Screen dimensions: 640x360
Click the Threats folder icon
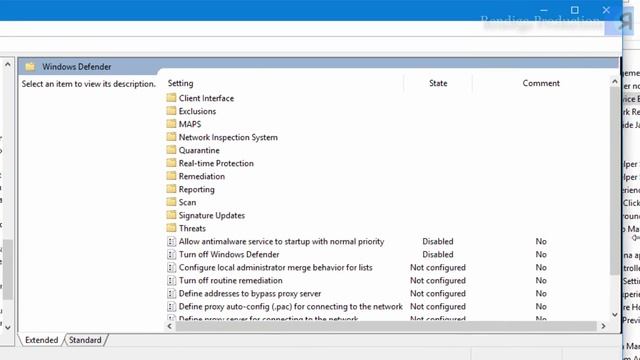pos(171,229)
